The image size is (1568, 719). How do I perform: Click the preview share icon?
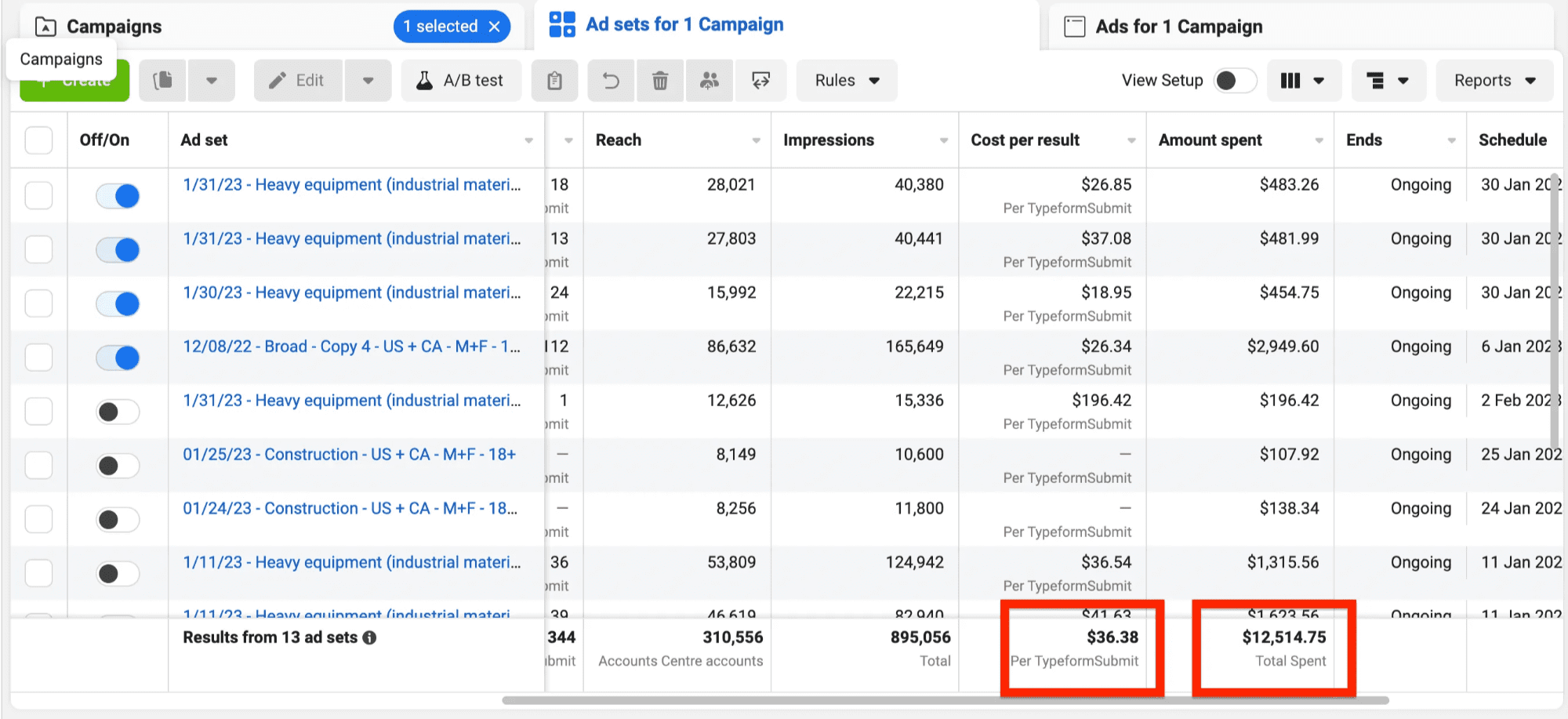[x=760, y=81]
